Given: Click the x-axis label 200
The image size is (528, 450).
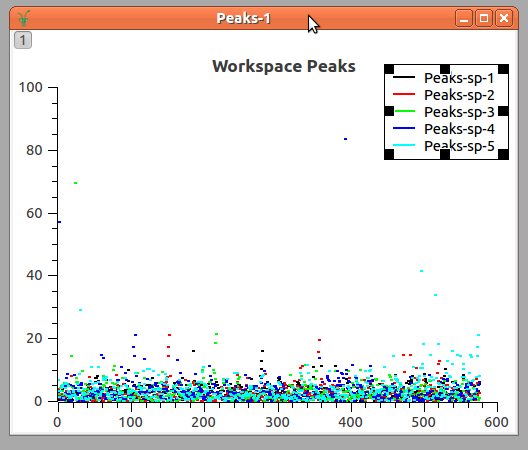Looking at the screenshot, I should click(203, 422).
